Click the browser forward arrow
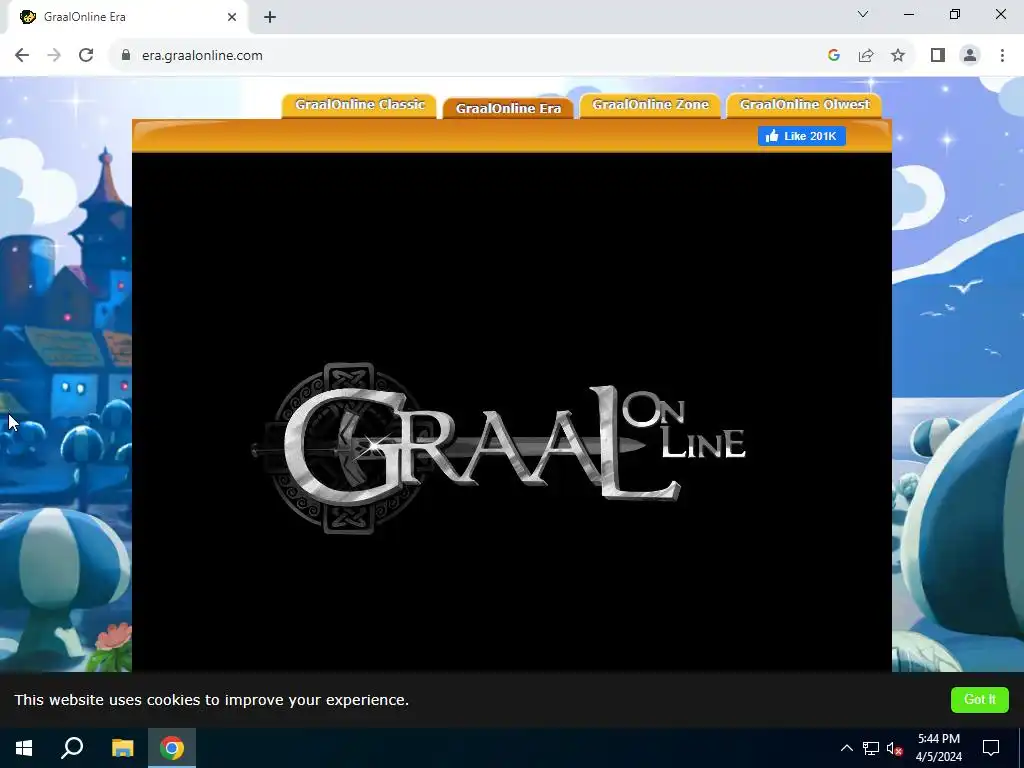1024x768 pixels. point(54,56)
